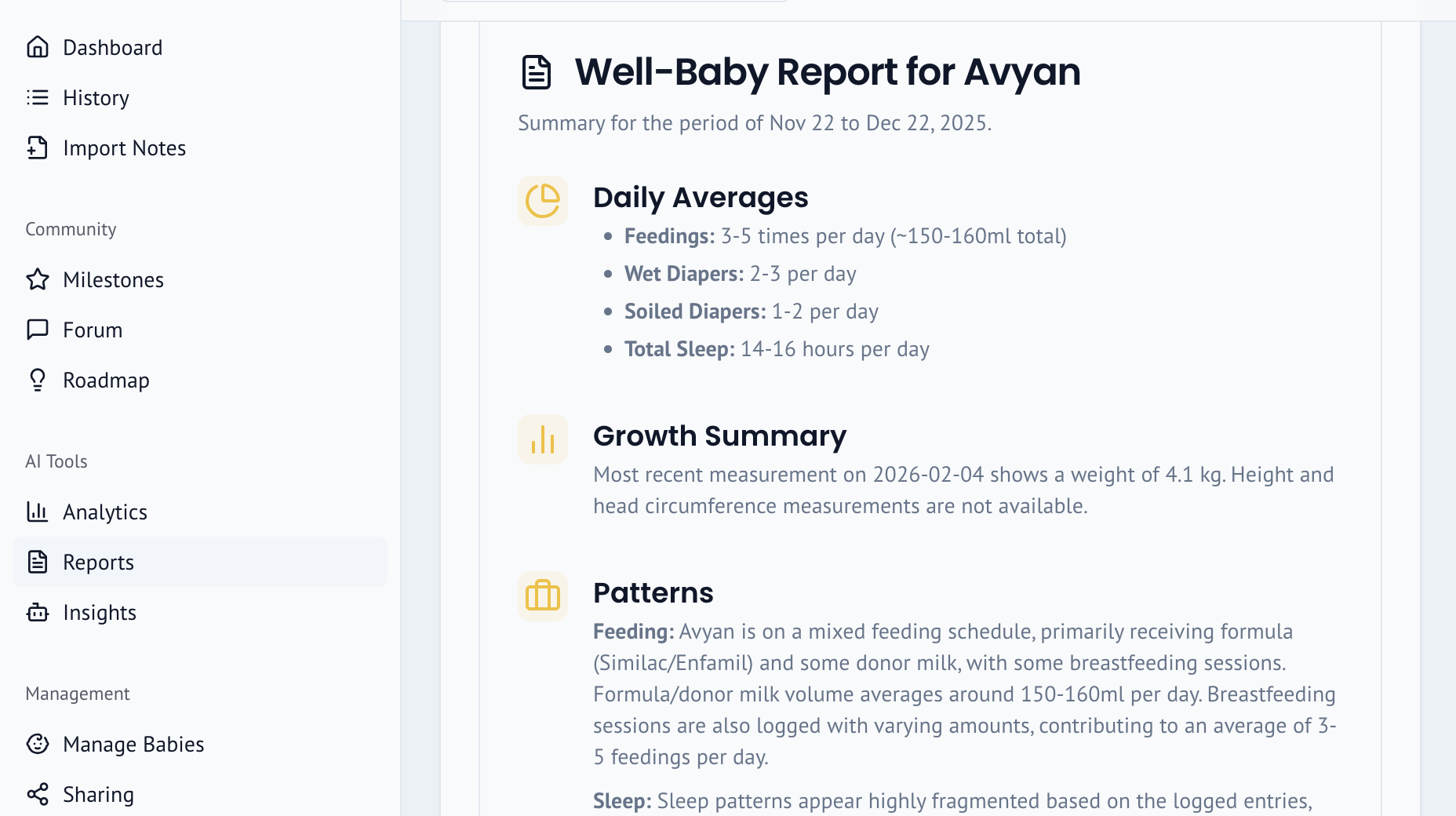The image size is (1456, 816).
Task: Click the Community section header
Action: point(71,229)
